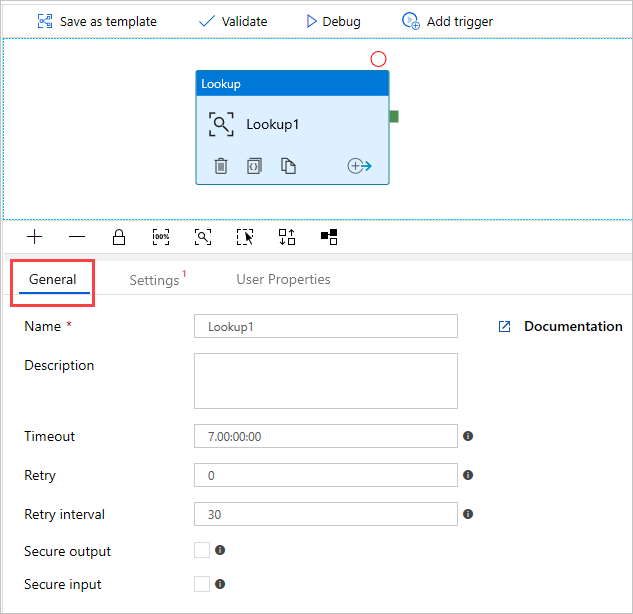Zoom to fit canvas
Screen dimensions: 633x614
click(x=203, y=237)
